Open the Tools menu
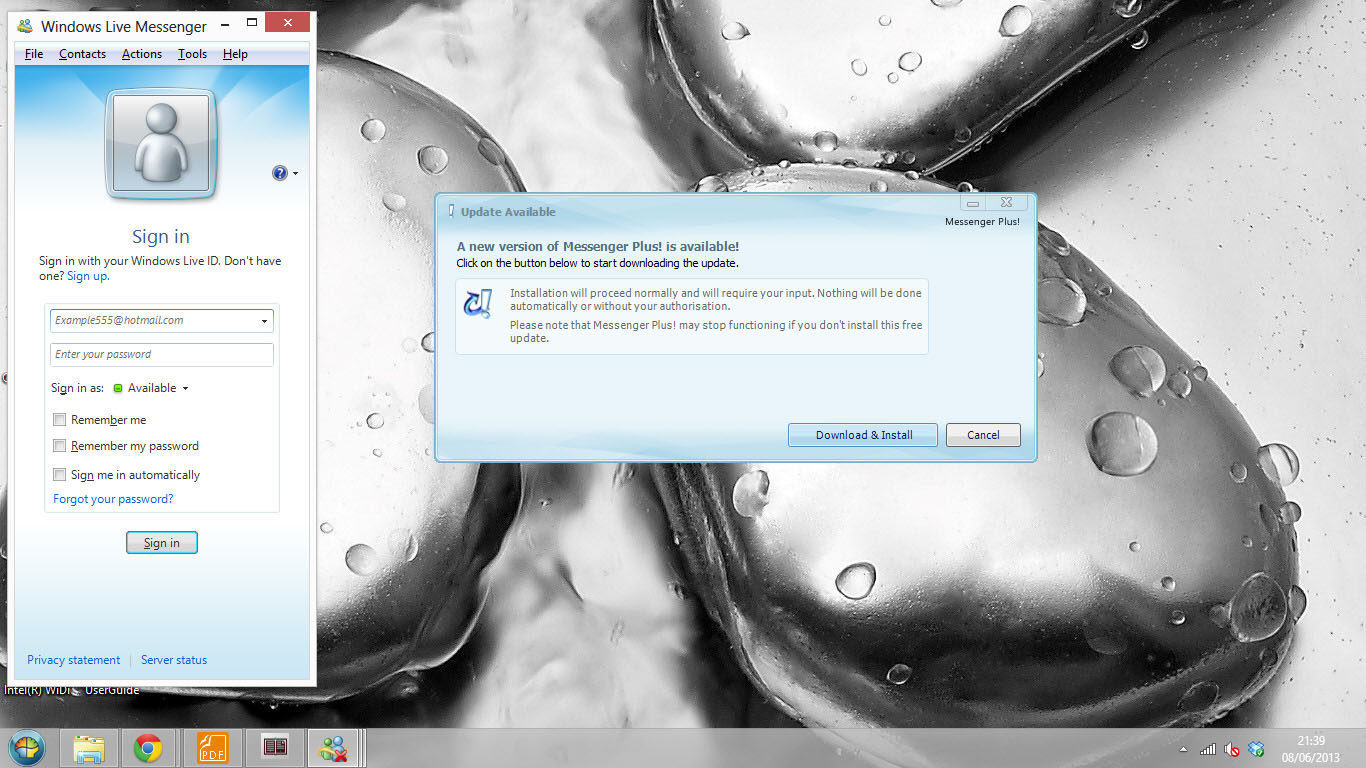The width and height of the screenshot is (1366, 768). [192, 54]
